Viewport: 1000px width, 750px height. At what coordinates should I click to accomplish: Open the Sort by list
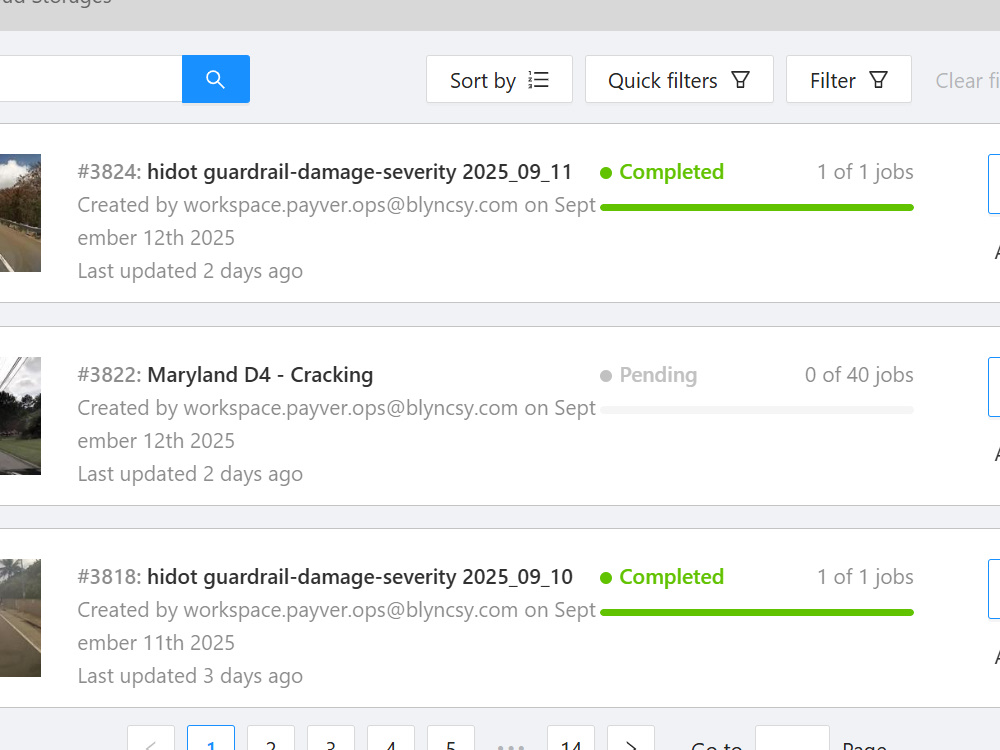pyautogui.click(x=499, y=80)
